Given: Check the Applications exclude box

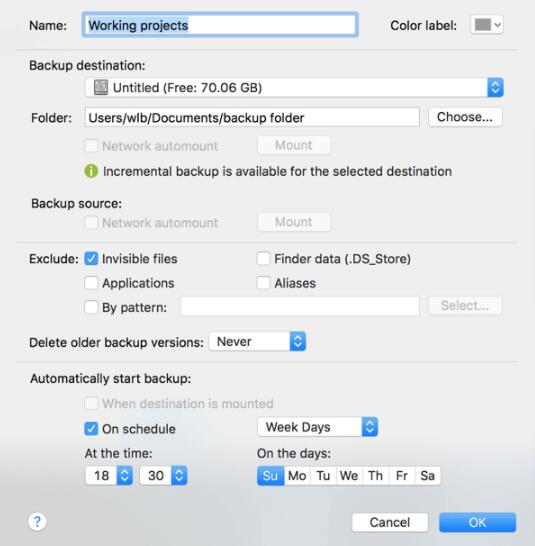Looking at the screenshot, I should (x=91, y=283).
